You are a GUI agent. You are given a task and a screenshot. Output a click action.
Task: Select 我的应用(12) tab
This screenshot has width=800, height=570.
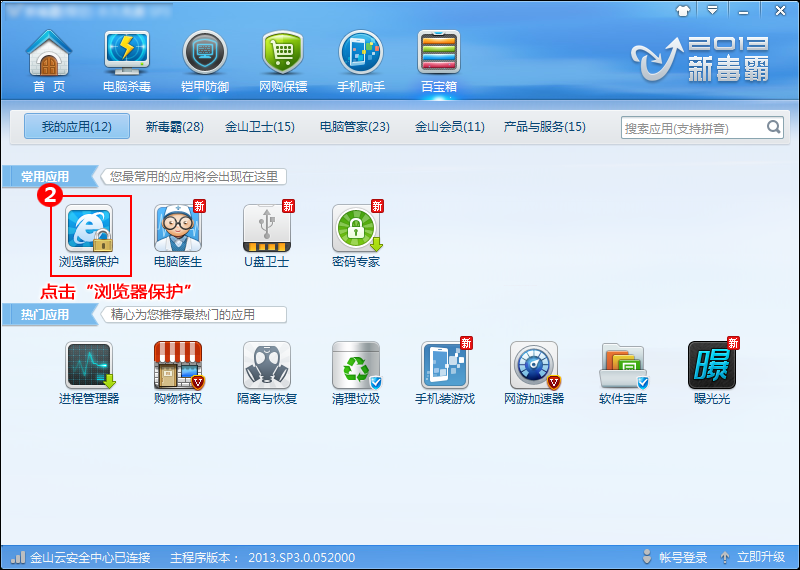(x=77, y=127)
